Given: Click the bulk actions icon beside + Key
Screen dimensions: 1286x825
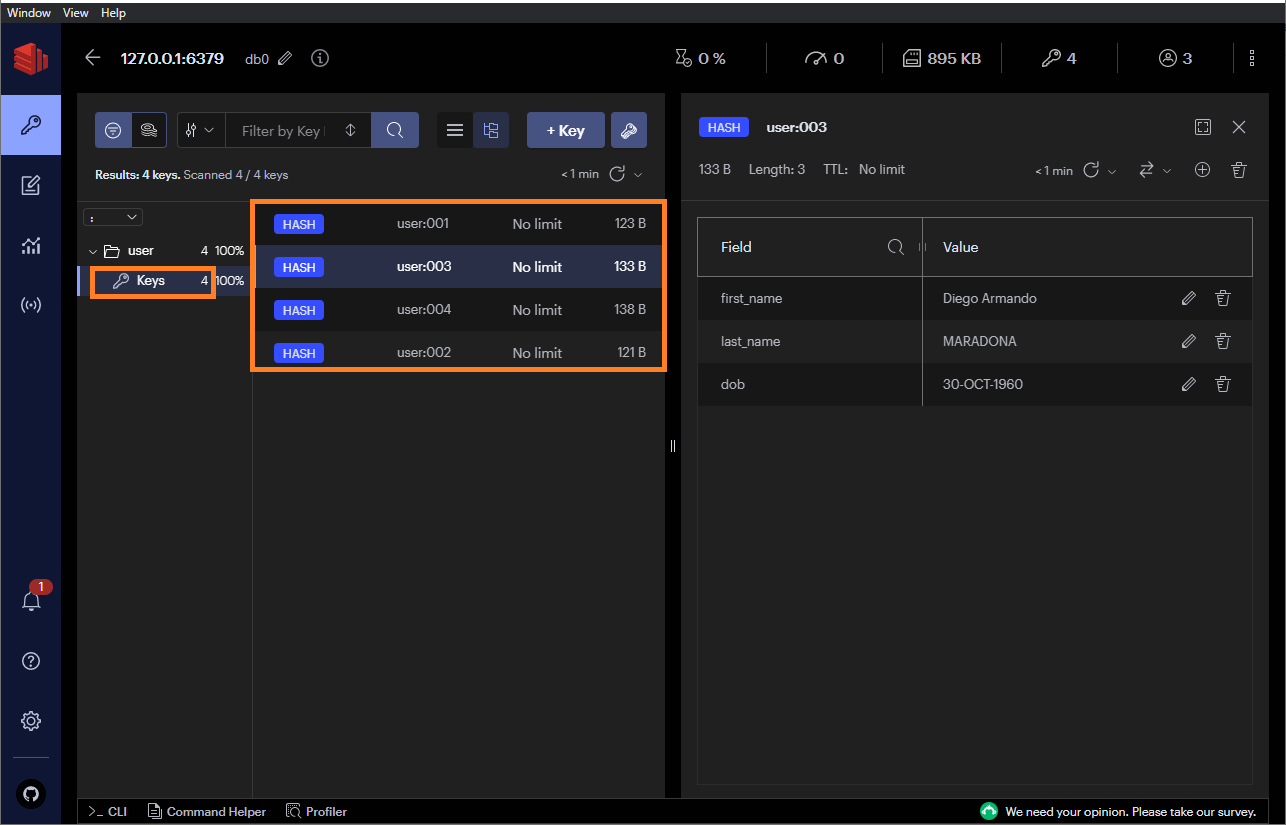Looking at the screenshot, I should [628, 130].
